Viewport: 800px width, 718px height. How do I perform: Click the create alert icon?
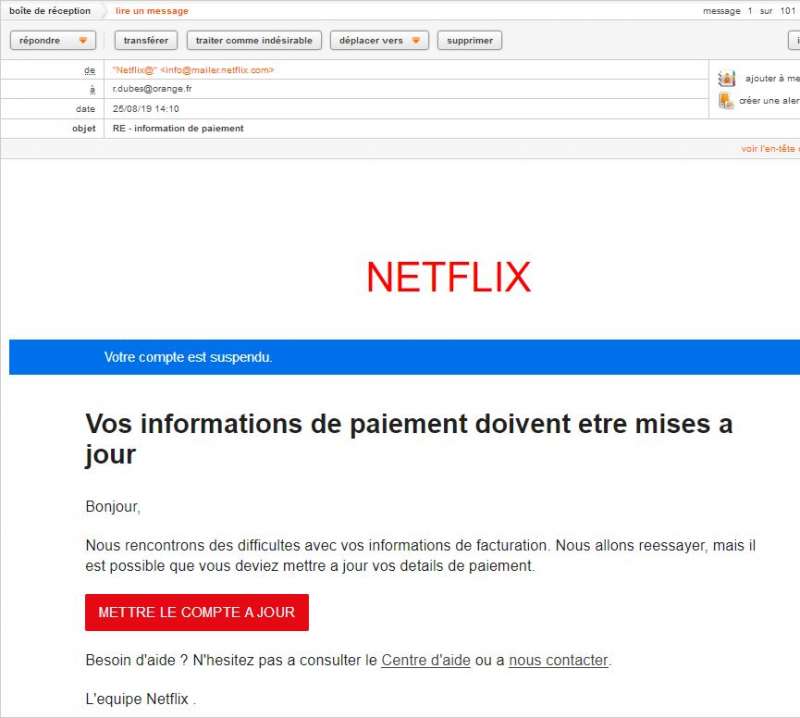[x=726, y=101]
